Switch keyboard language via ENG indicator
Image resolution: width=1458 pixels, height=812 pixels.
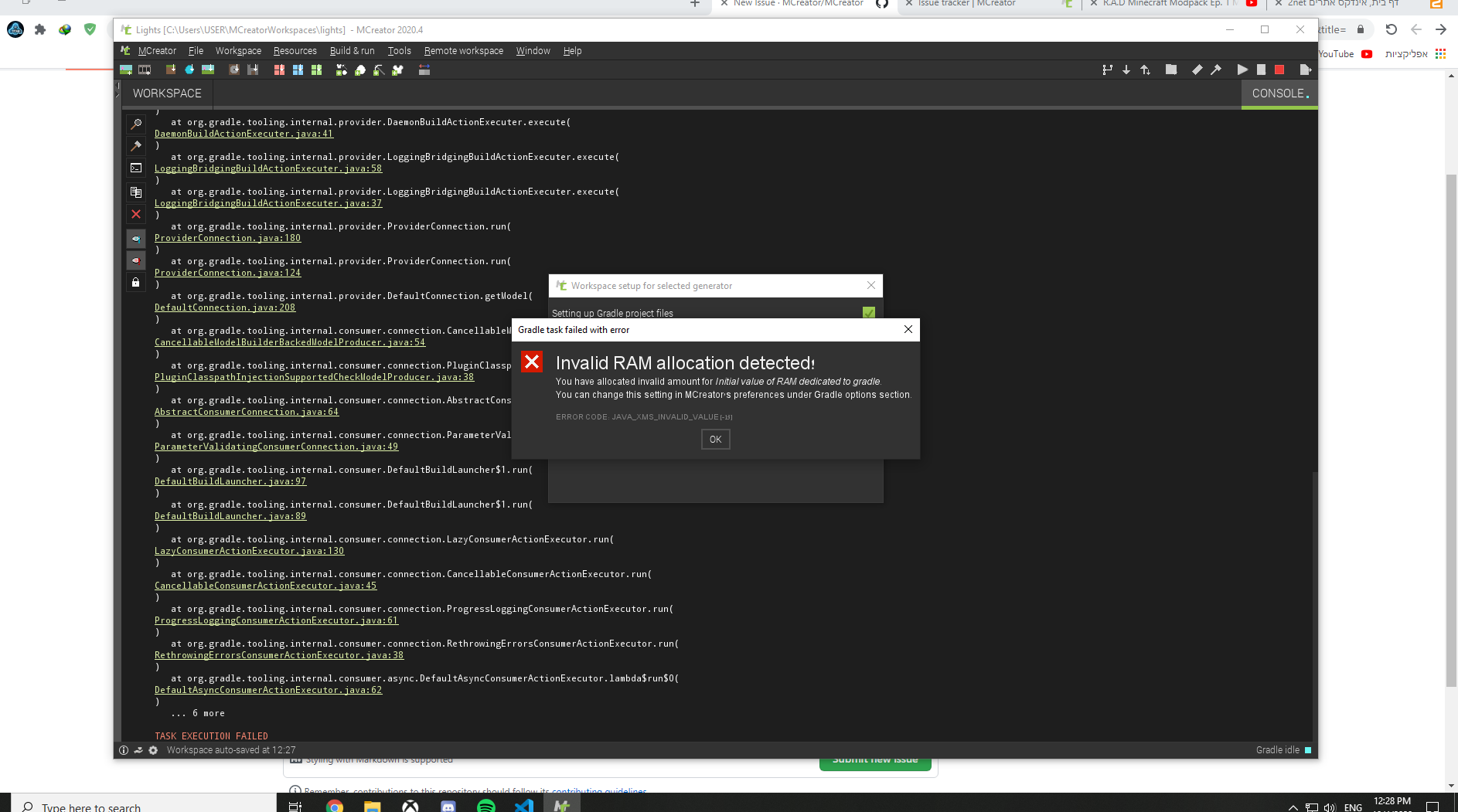click(x=1354, y=806)
